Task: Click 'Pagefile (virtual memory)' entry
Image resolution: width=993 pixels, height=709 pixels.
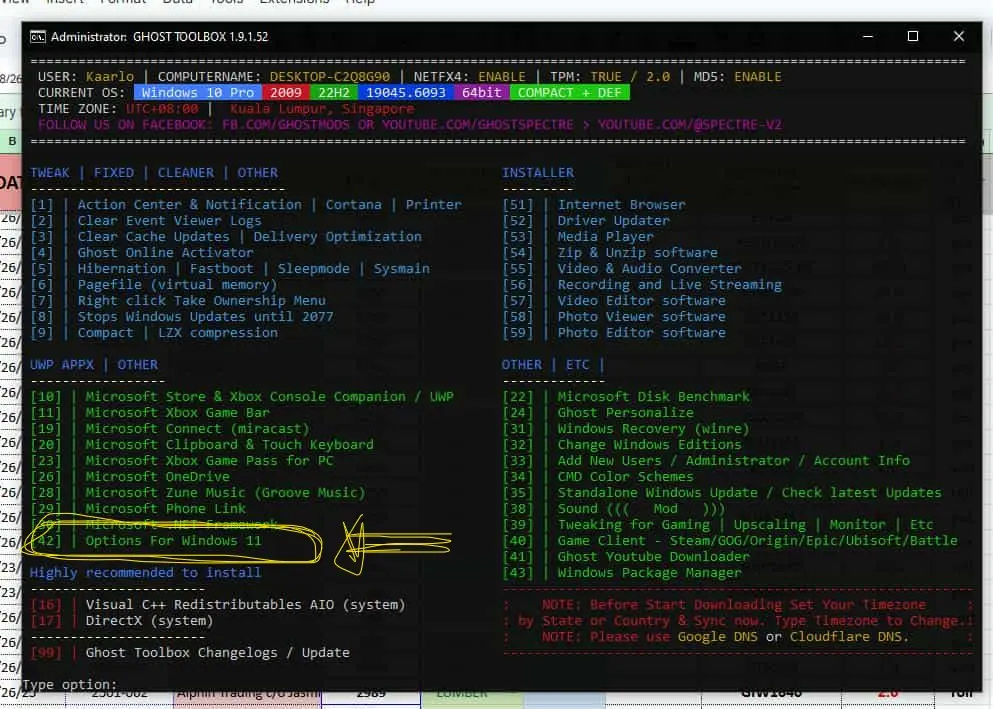Action: pos(177,285)
